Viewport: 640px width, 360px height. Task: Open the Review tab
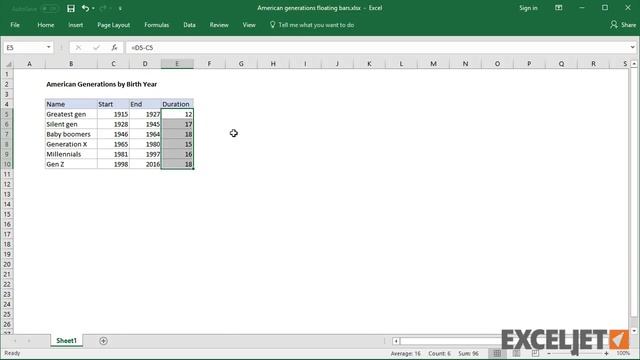[x=219, y=25]
